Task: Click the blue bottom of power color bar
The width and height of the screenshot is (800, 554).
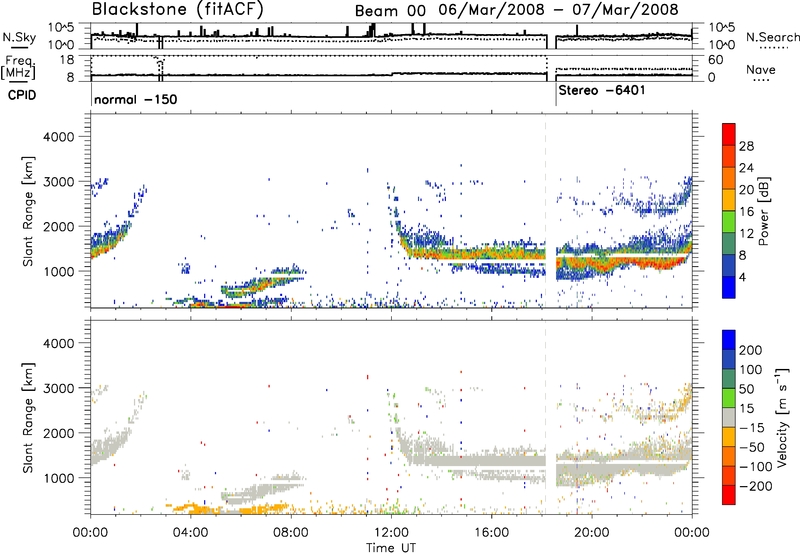Action: click(729, 287)
